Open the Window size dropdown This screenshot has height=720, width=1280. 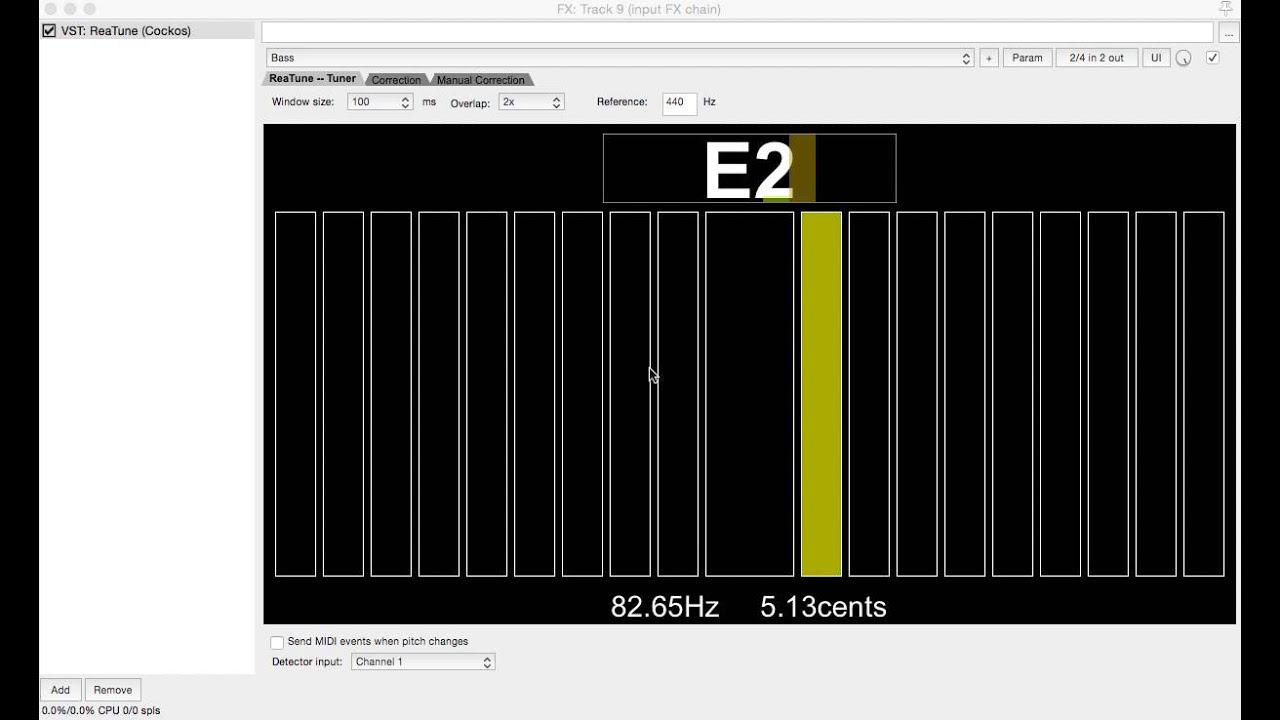(380, 102)
